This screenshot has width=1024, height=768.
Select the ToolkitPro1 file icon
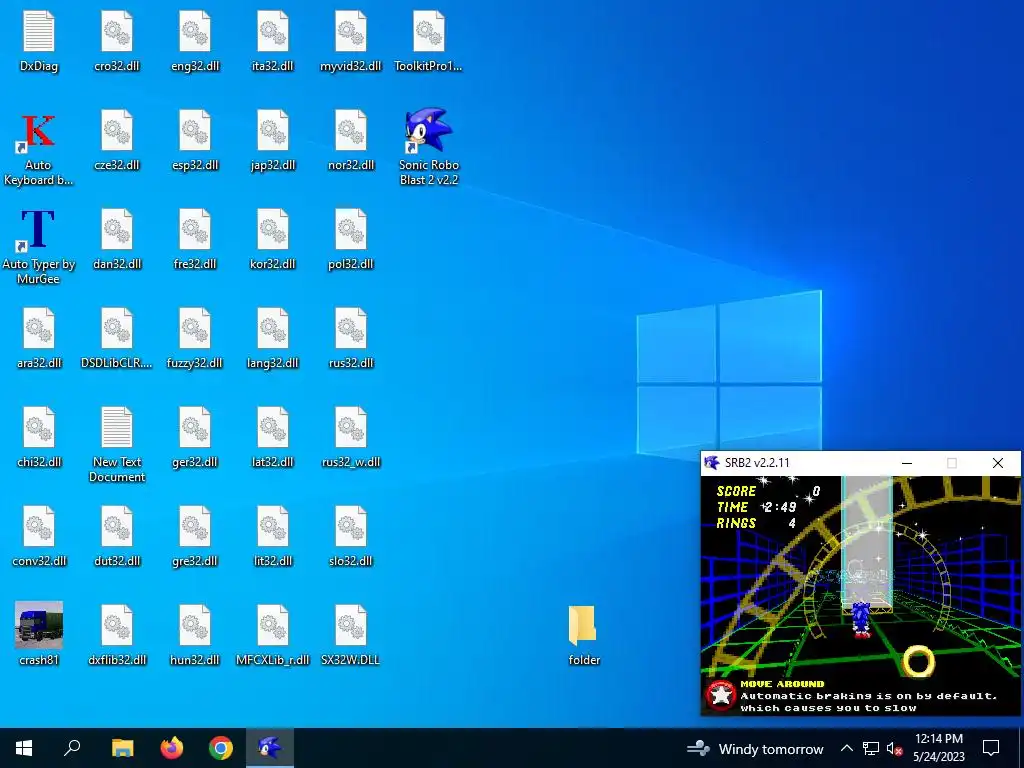429,31
